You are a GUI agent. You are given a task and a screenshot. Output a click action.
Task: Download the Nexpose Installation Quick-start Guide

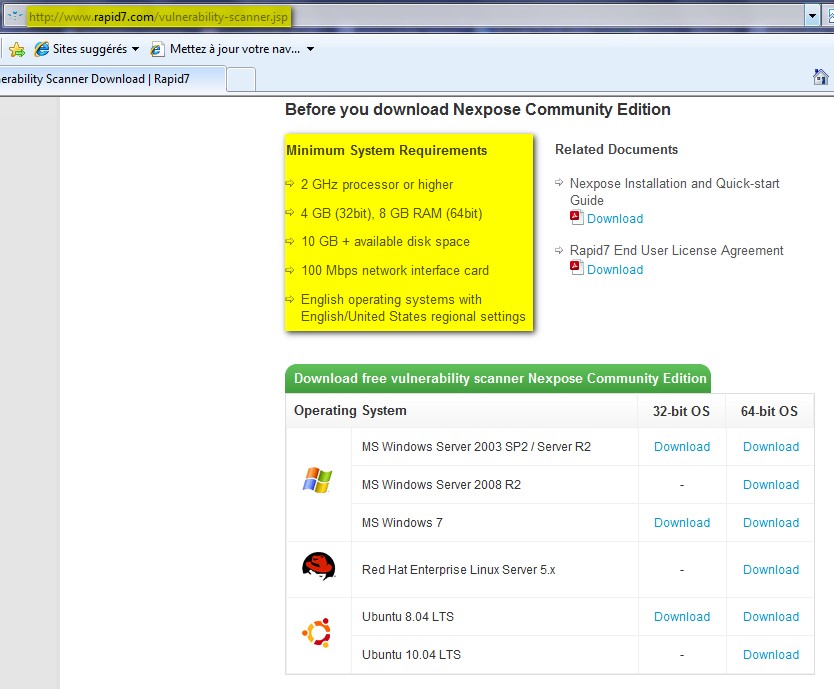[615, 219]
